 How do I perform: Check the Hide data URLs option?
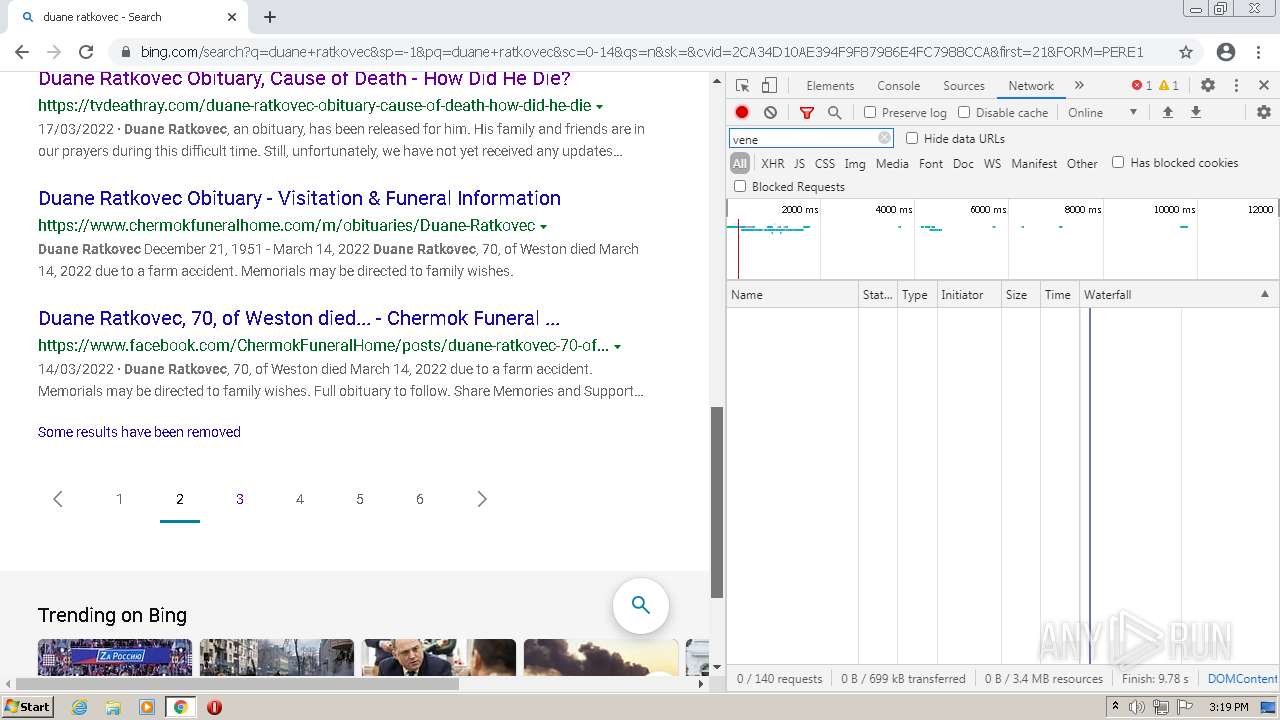pos(912,139)
